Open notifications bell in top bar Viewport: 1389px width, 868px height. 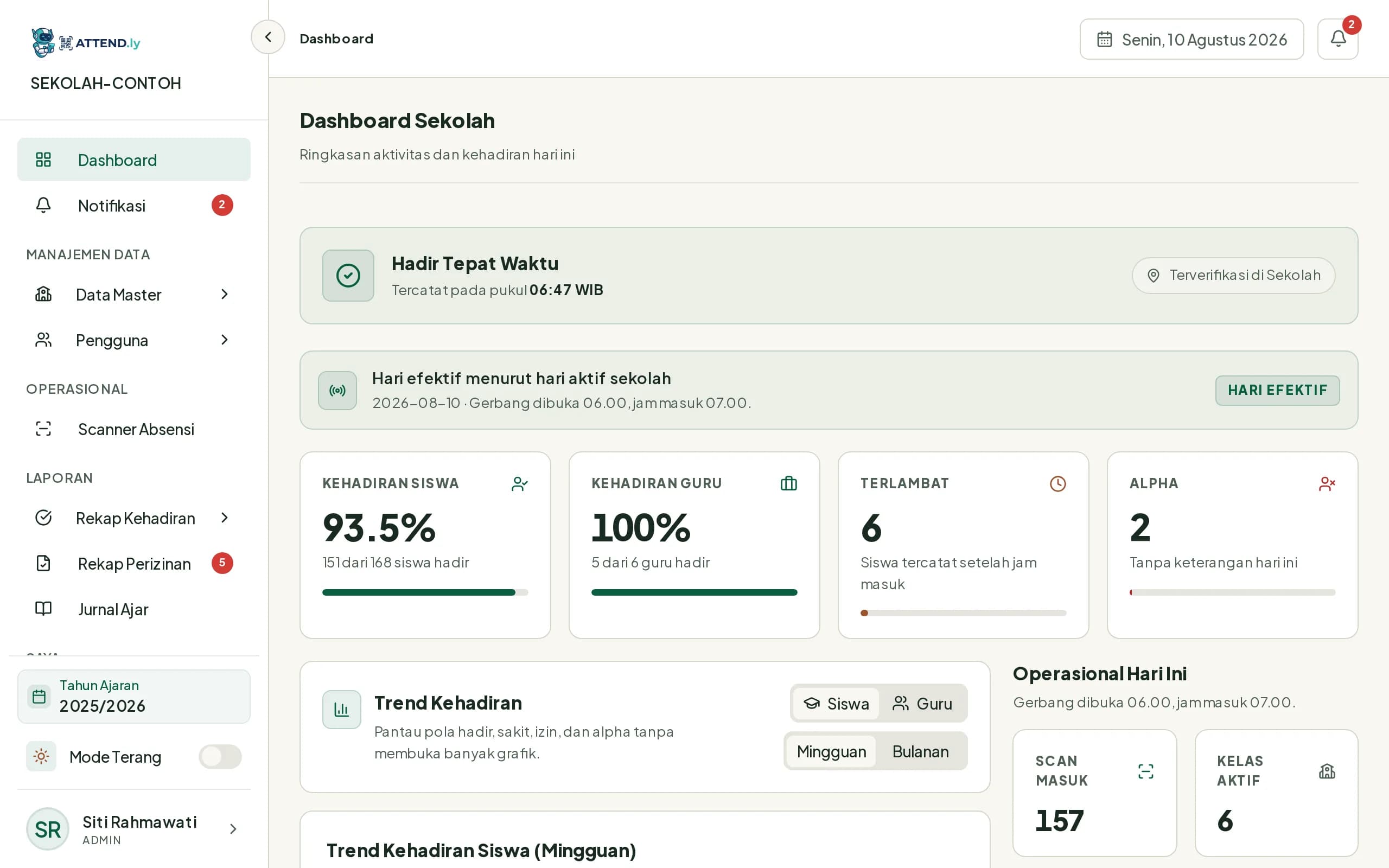click(x=1337, y=39)
